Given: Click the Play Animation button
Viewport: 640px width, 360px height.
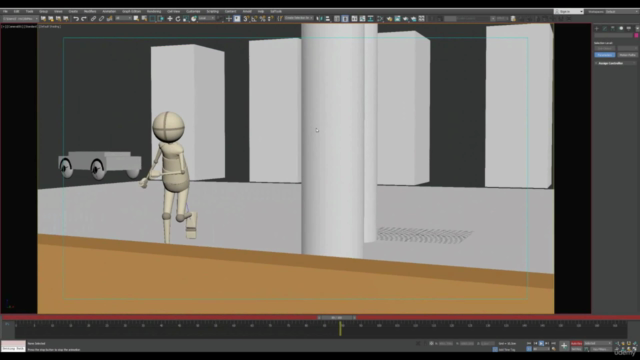Looking at the screenshot, I should (541, 344).
